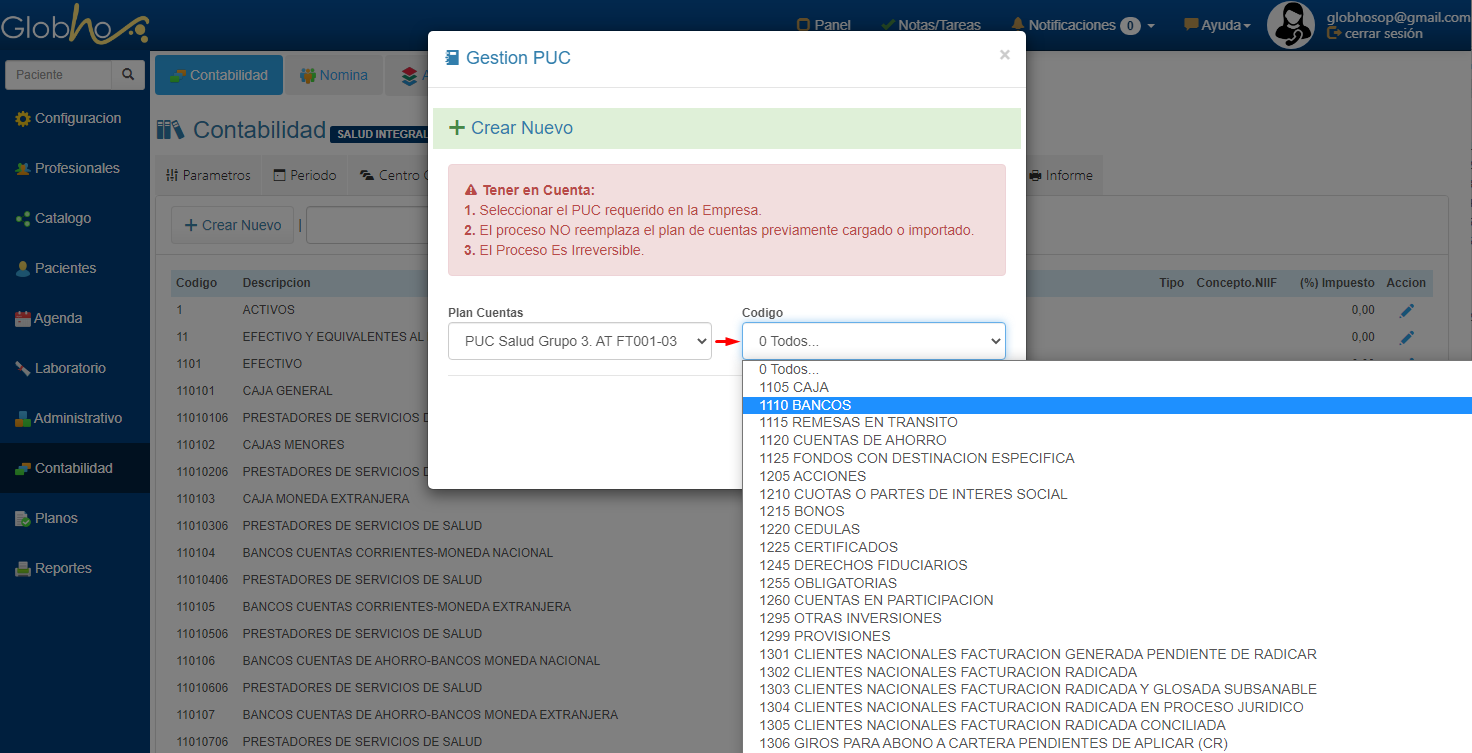The width and height of the screenshot is (1472, 753).
Task: Expand the Ayuda menu
Action: 1217,25
